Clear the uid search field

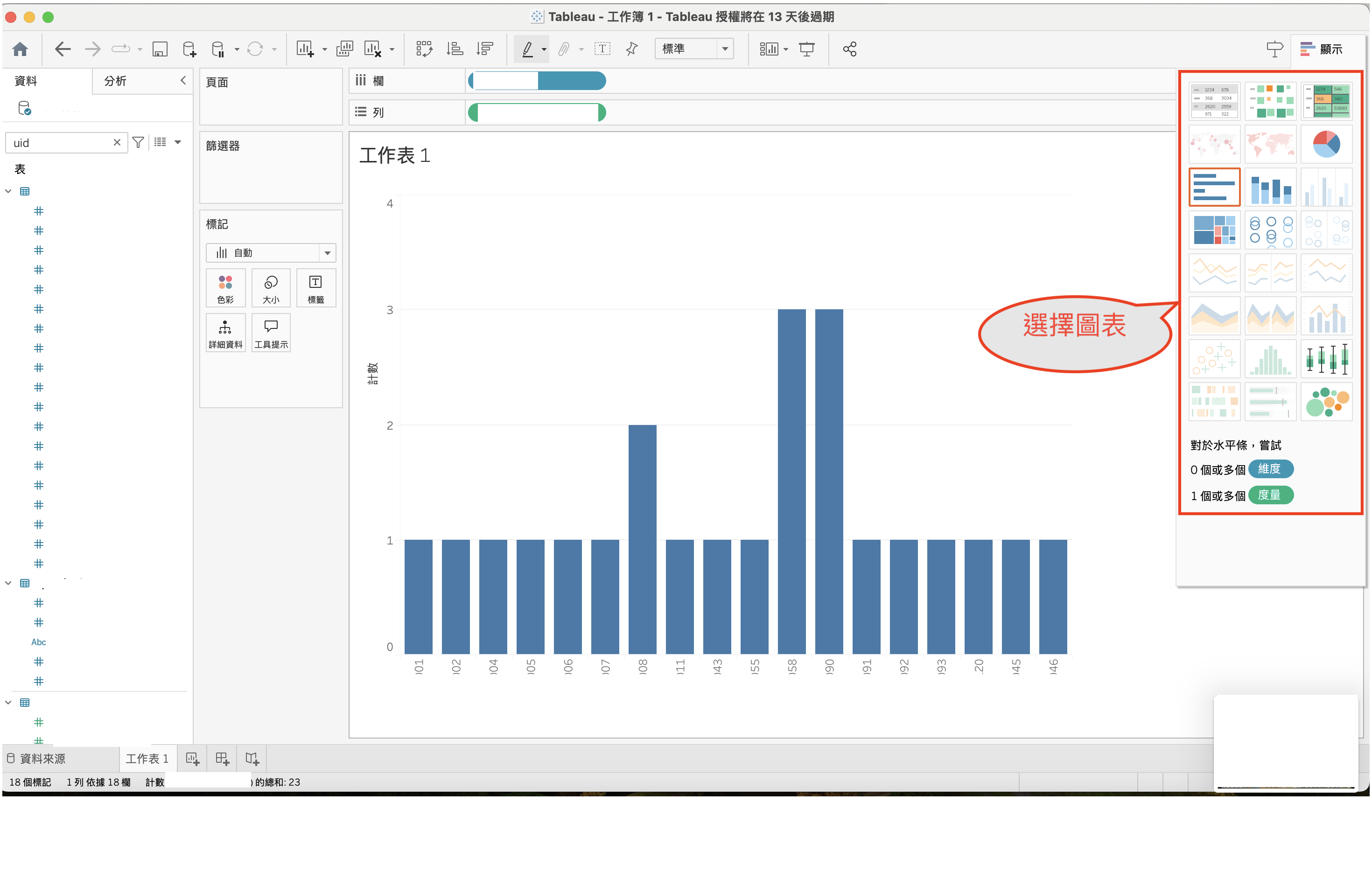pyautogui.click(x=117, y=142)
